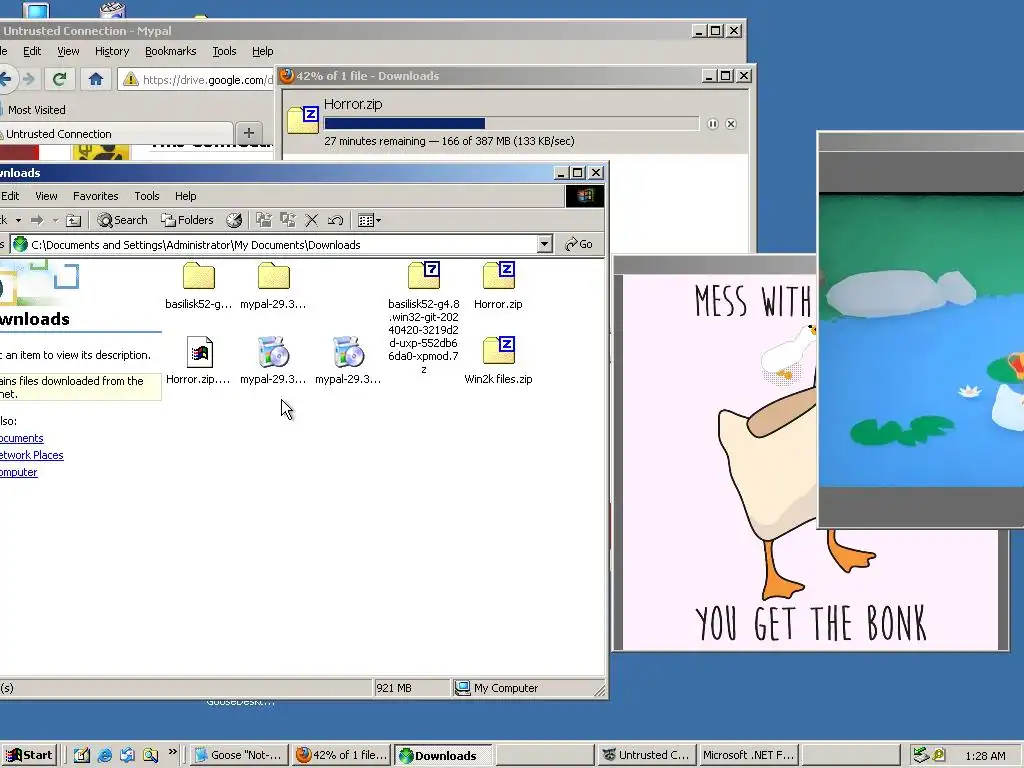Click the 'omputer' link in Explorer side panel

point(18,472)
